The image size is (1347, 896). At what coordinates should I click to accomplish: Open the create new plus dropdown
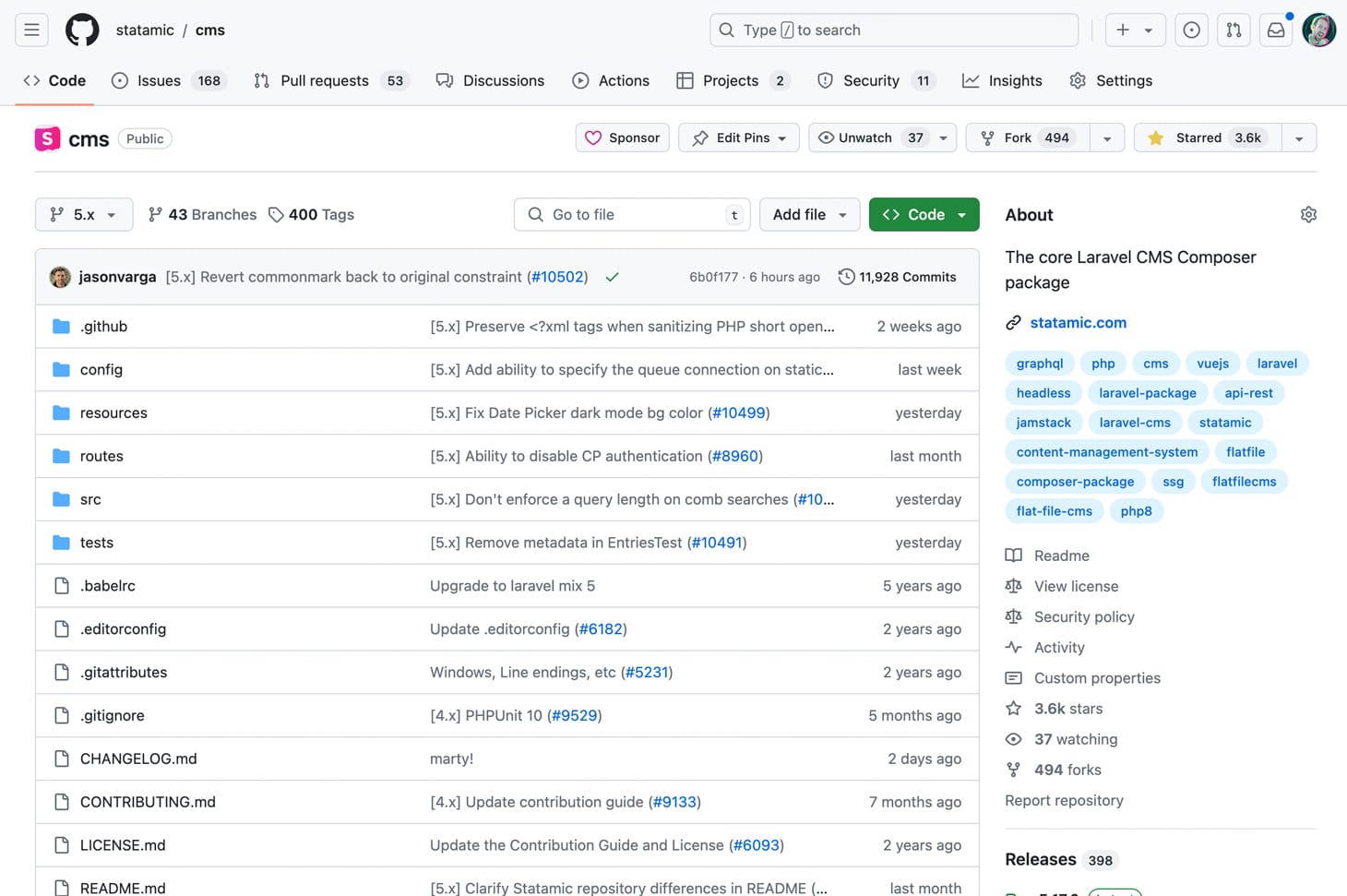click(x=1135, y=30)
